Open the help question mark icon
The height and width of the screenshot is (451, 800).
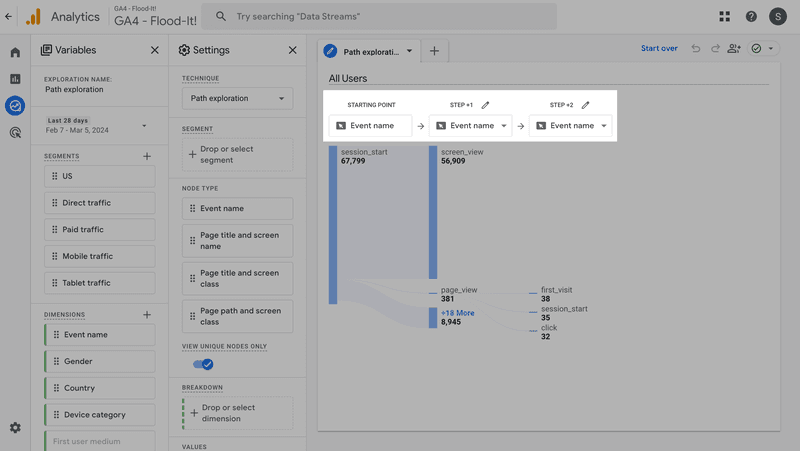click(x=751, y=16)
